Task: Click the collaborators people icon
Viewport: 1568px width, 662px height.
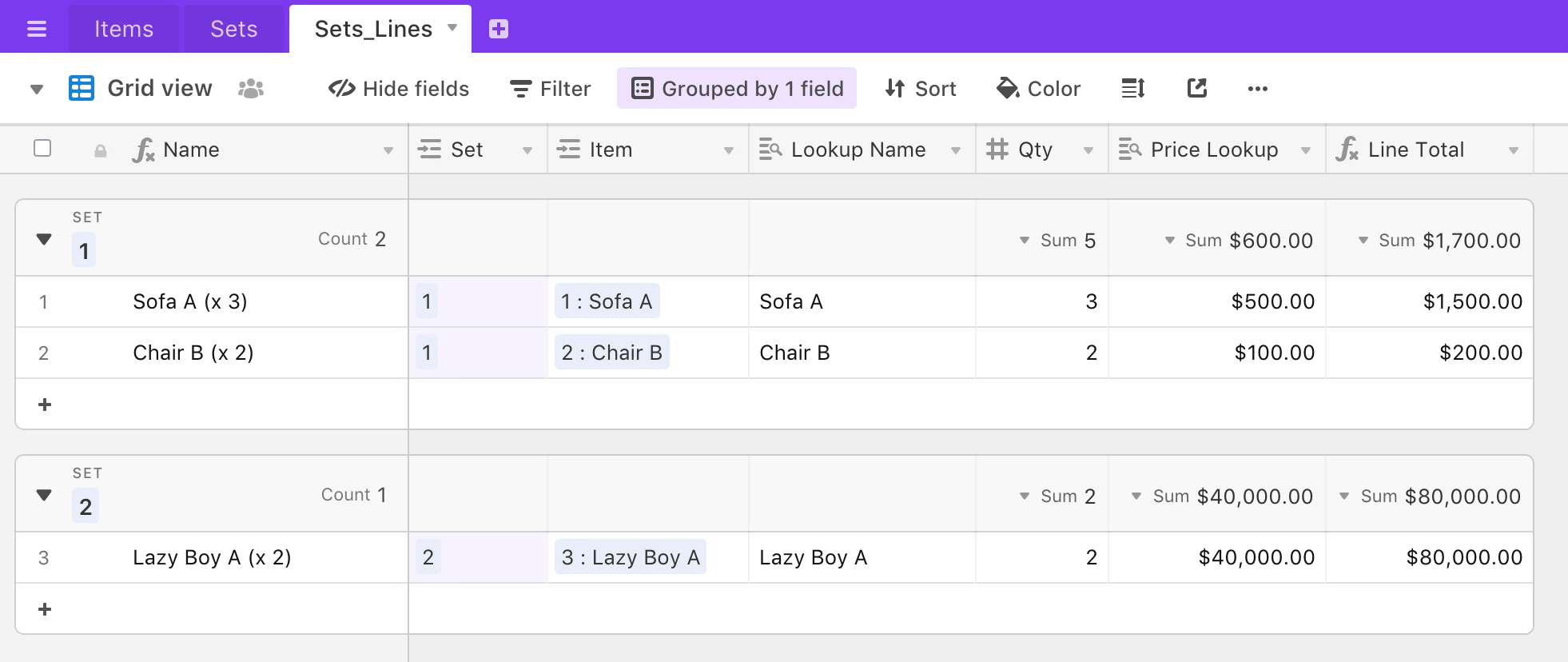Action: 251,89
